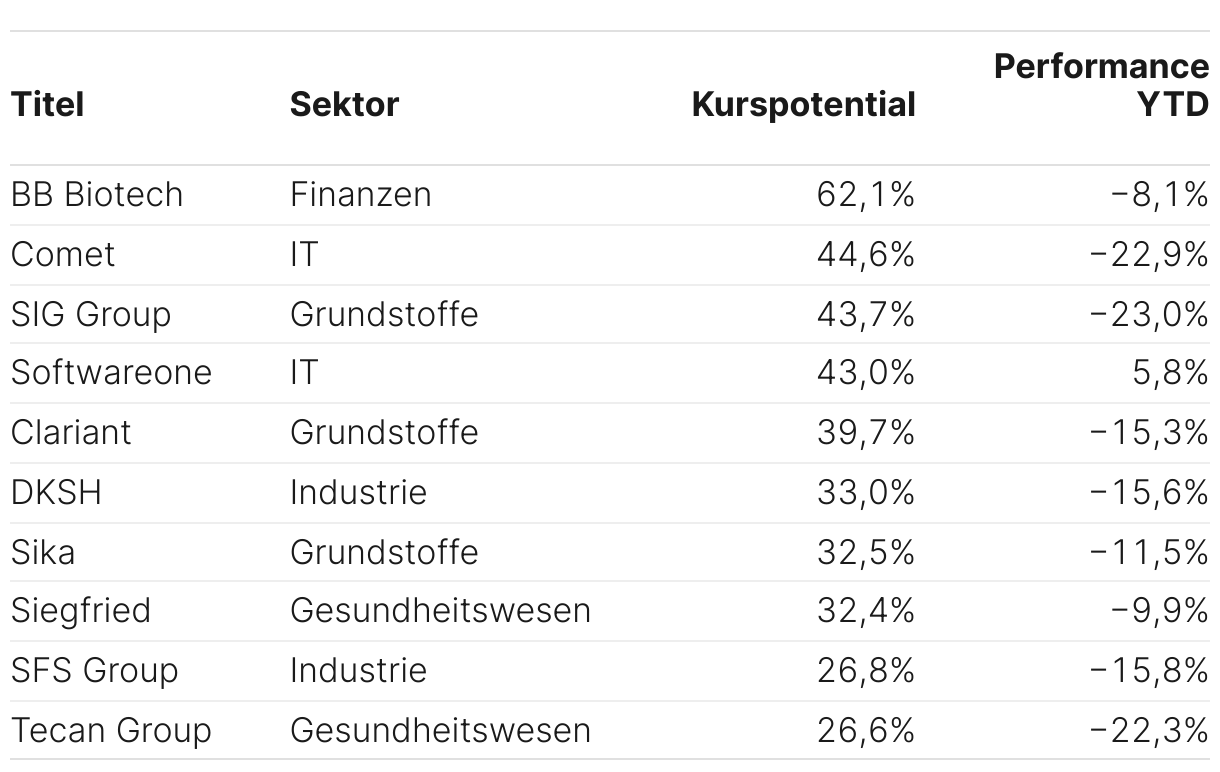Image resolution: width=1220 pixels, height=772 pixels.
Task: Select the BB Biotech row title
Action: [x=97, y=195]
